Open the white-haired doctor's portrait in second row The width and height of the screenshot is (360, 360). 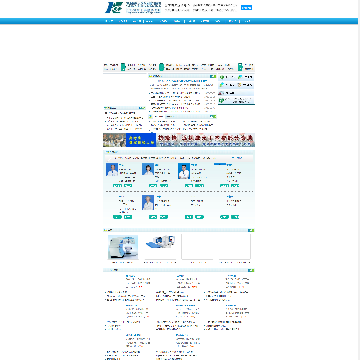[148, 202]
